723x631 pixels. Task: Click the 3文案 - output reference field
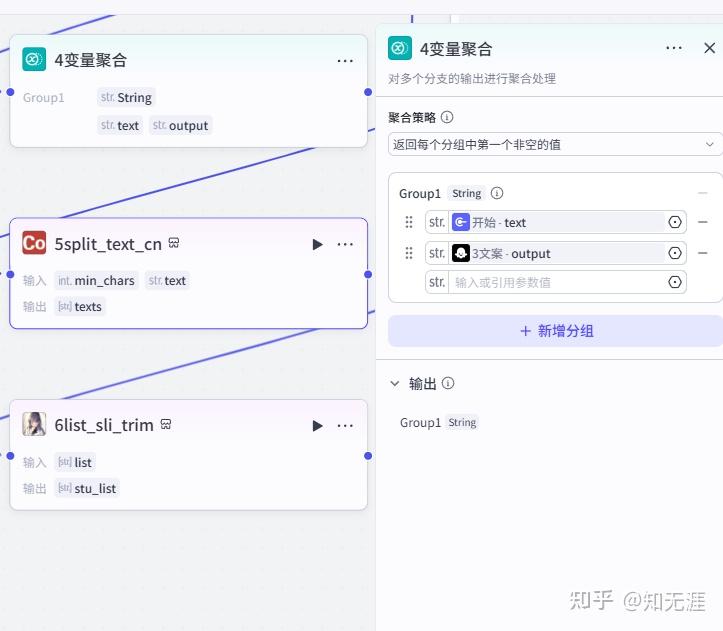556,253
